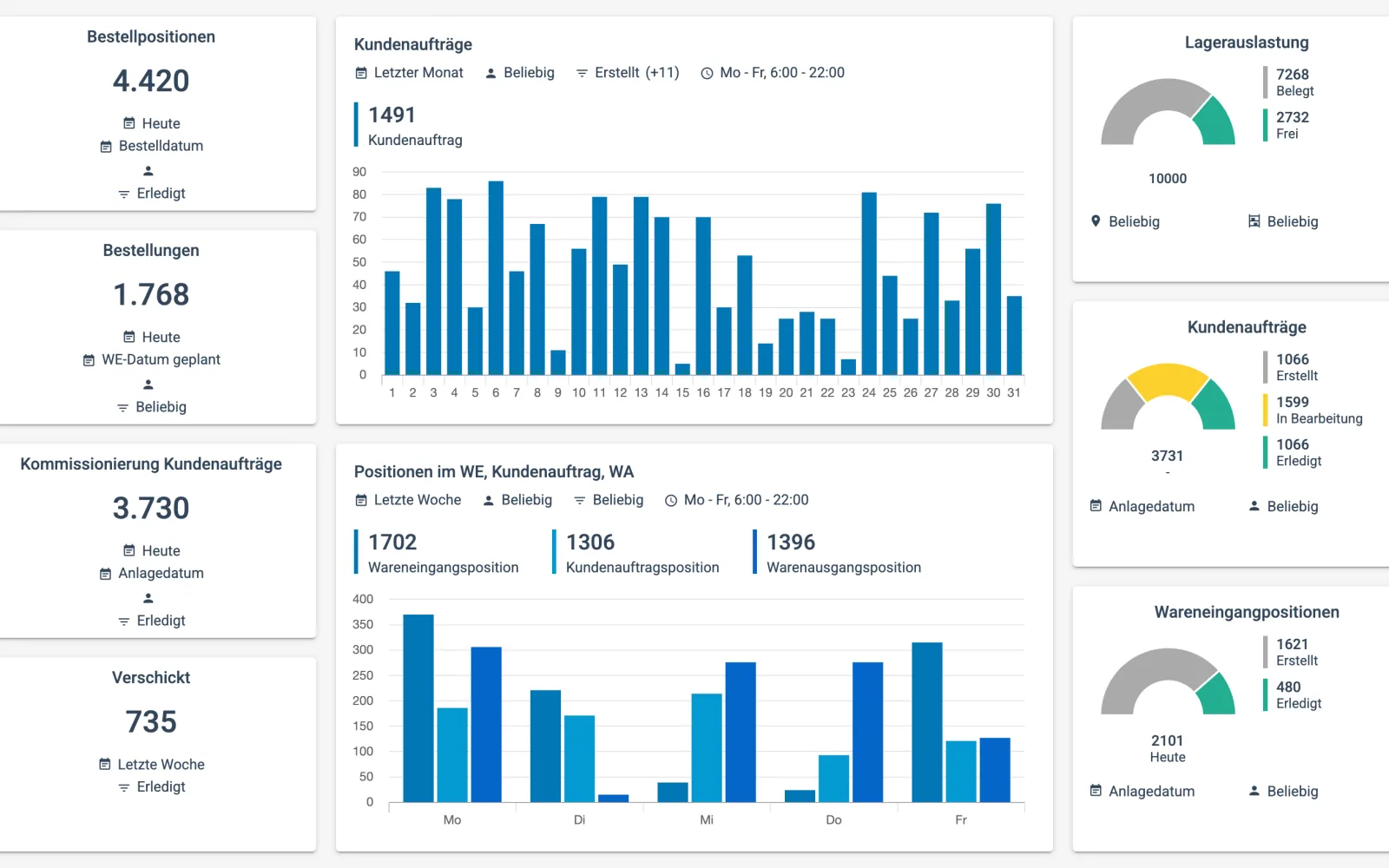
Task: Click the location pin icon in Lagerauslastung
Action: point(1096,221)
